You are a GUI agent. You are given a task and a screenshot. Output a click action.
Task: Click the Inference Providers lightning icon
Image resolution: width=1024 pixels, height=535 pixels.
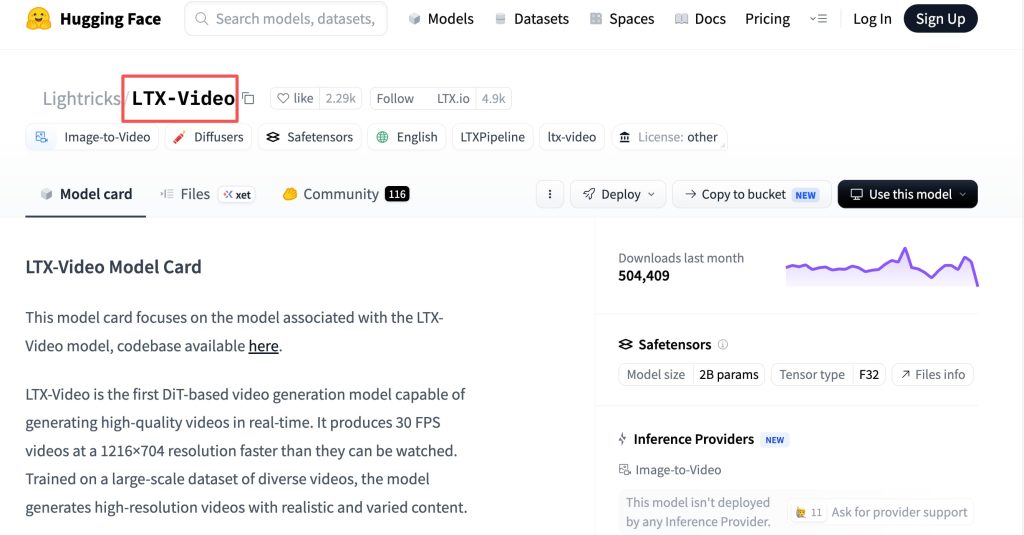point(622,439)
